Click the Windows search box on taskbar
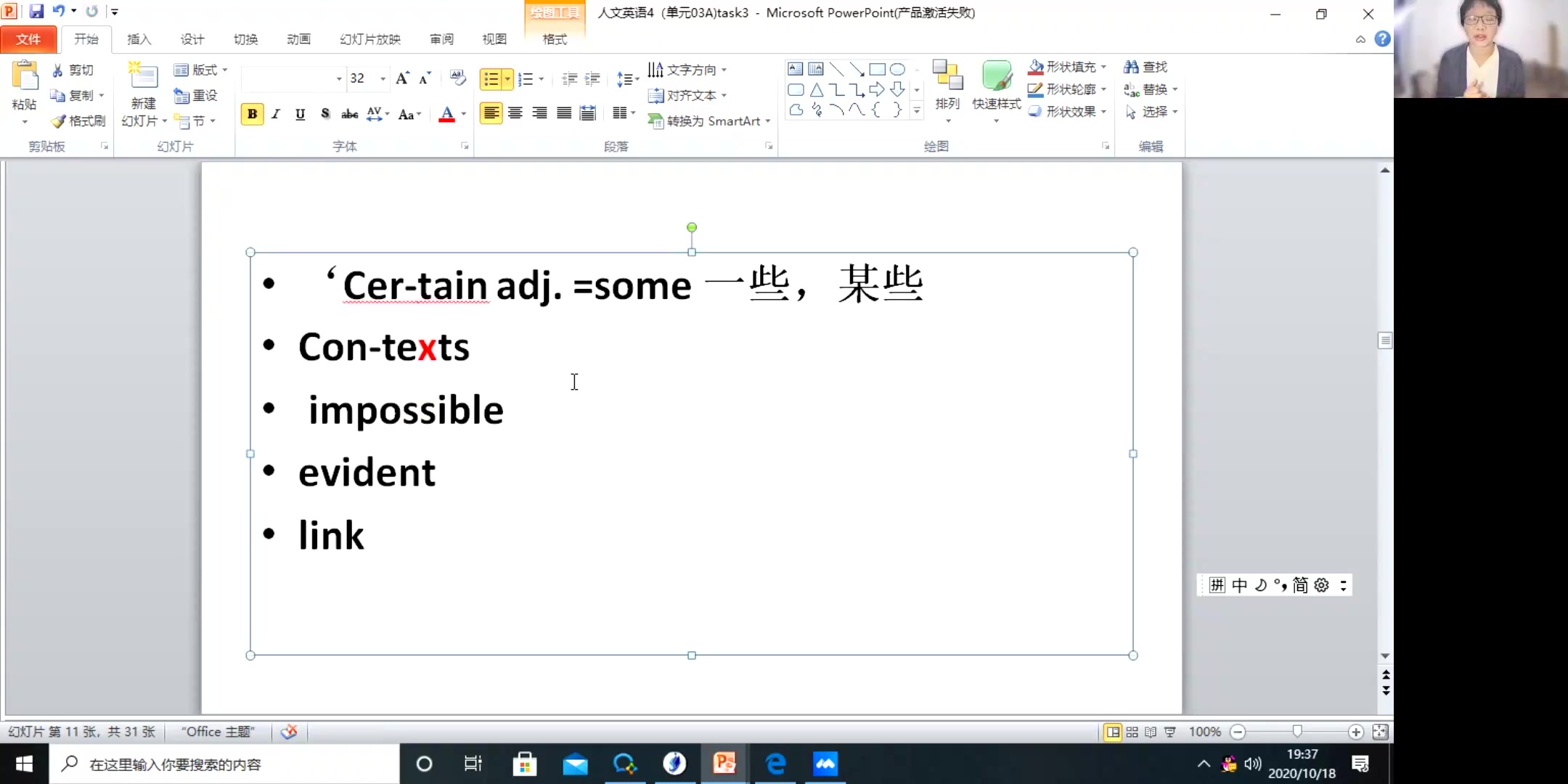This screenshot has height=784, width=1568. point(224,764)
